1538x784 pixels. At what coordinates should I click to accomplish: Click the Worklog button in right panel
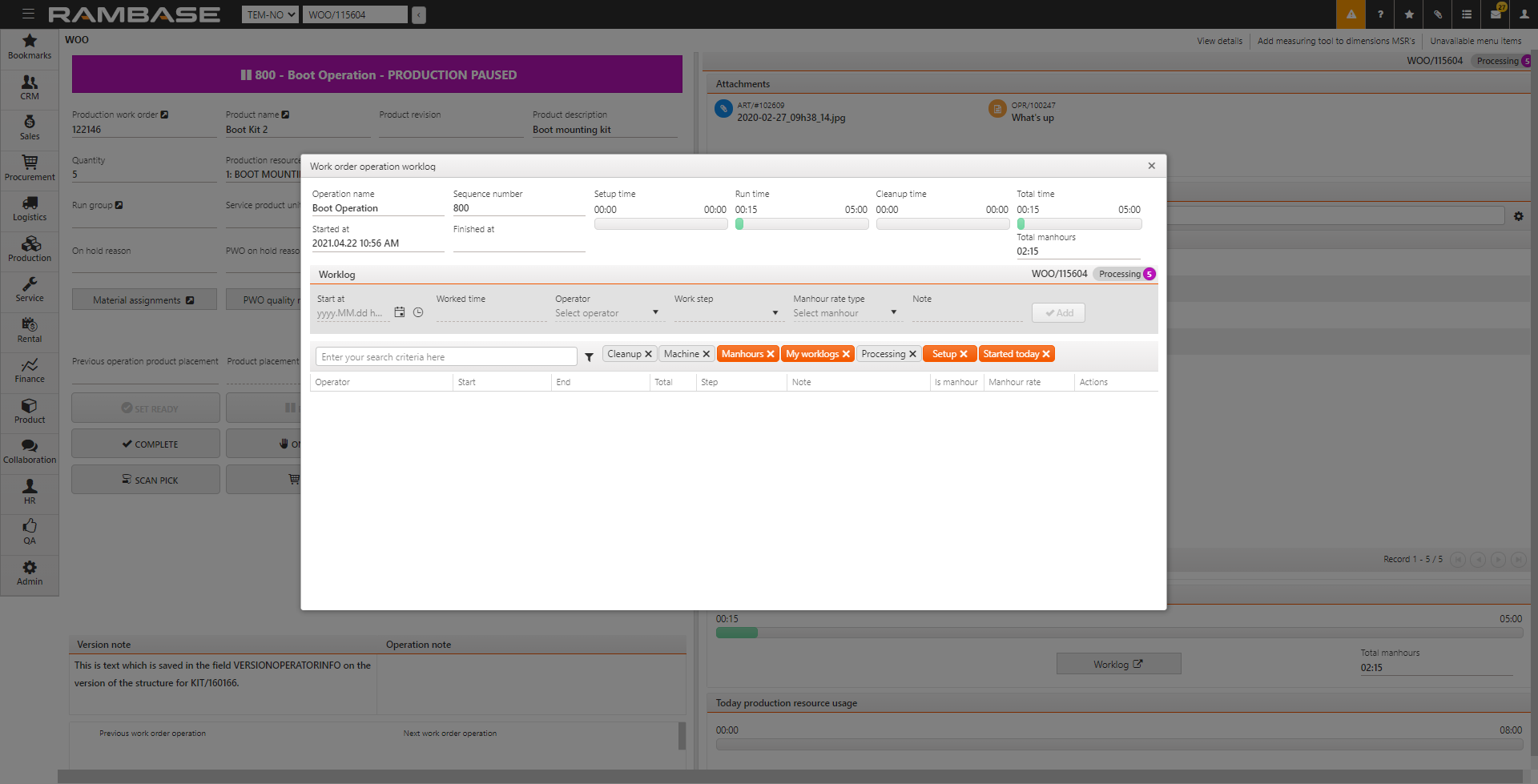point(1117,664)
